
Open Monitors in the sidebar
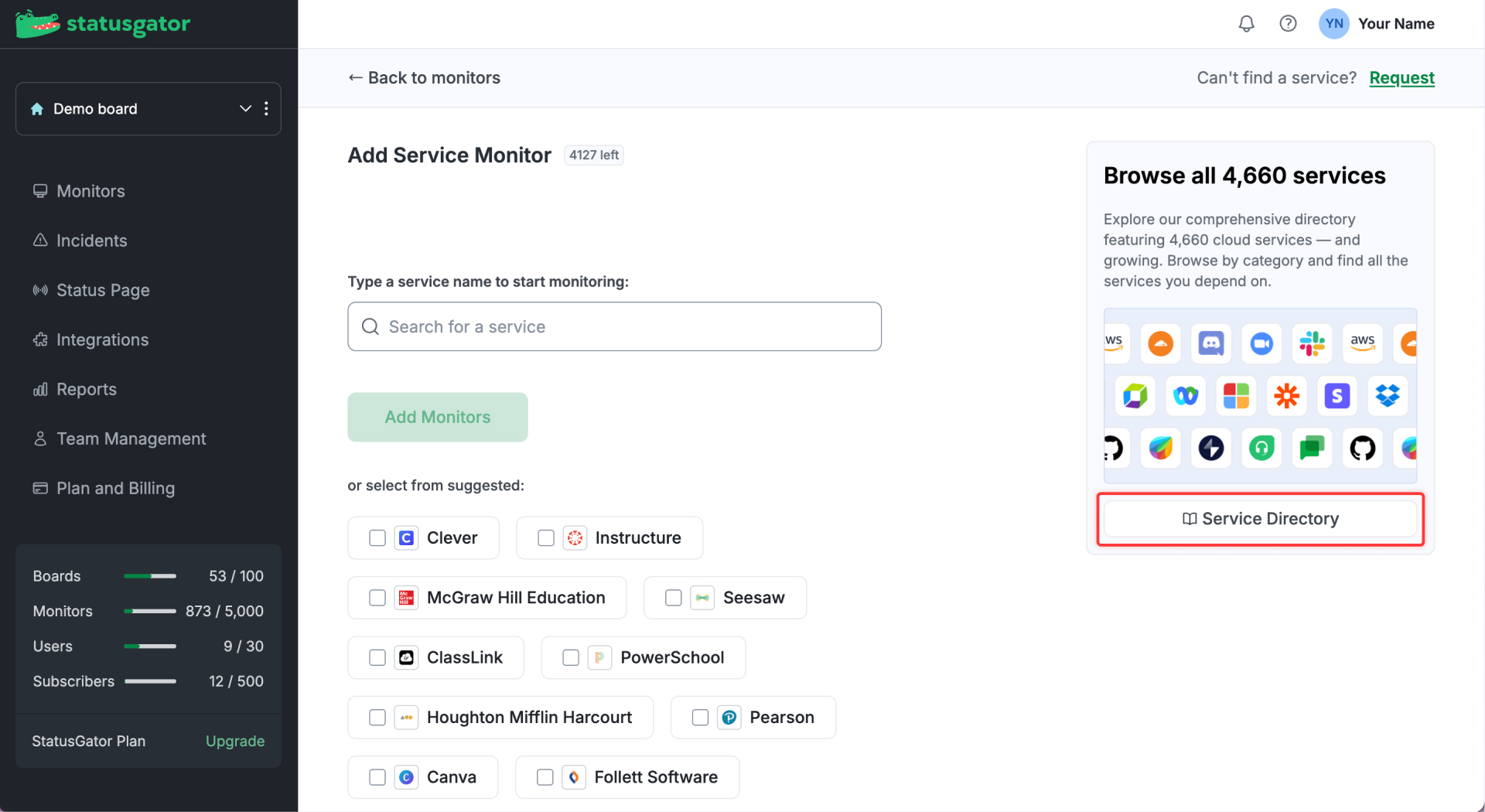[79, 191]
